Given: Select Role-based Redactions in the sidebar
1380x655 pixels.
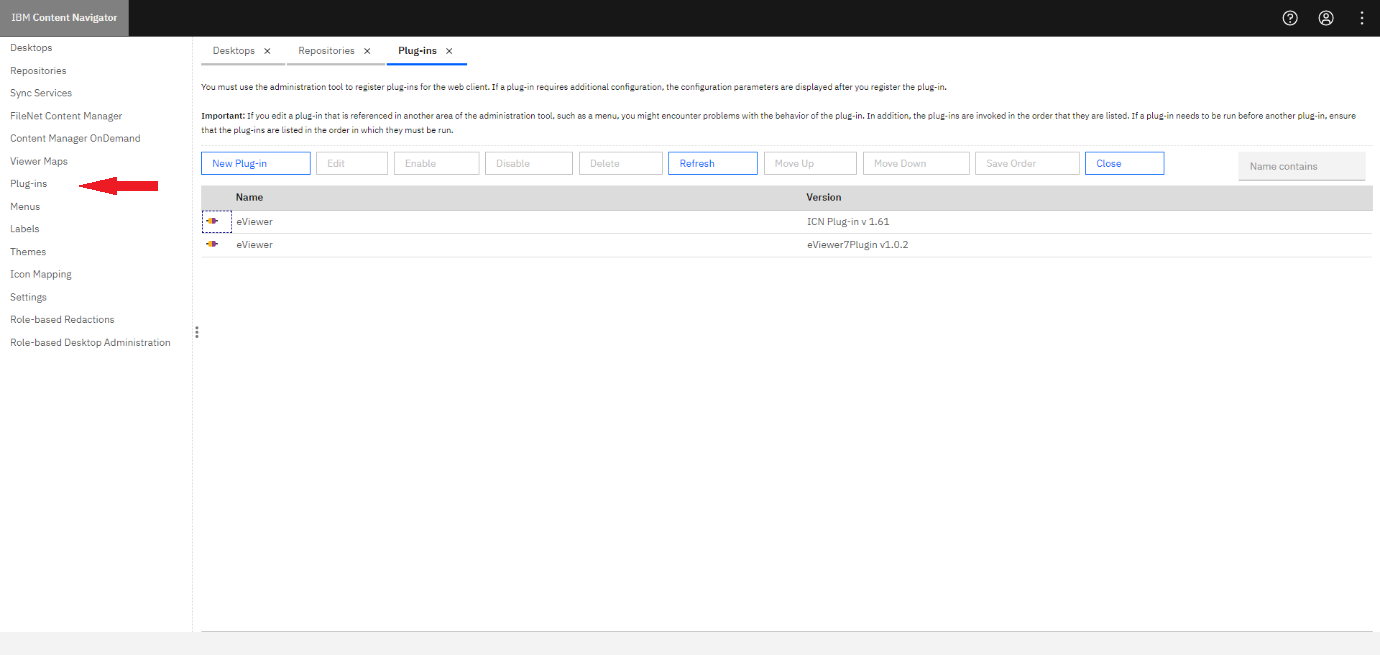Looking at the screenshot, I should pyautogui.click(x=62, y=320).
